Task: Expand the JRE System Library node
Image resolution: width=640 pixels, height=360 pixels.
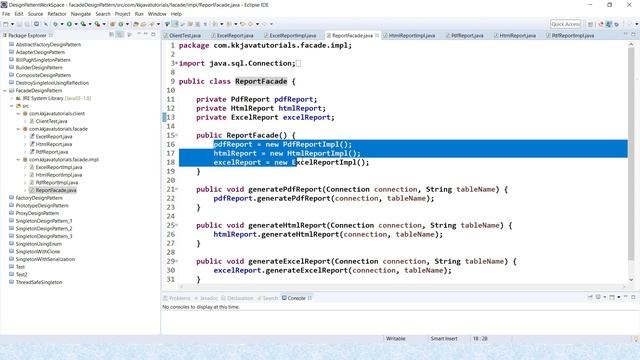Action: pyautogui.click(x=11, y=98)
